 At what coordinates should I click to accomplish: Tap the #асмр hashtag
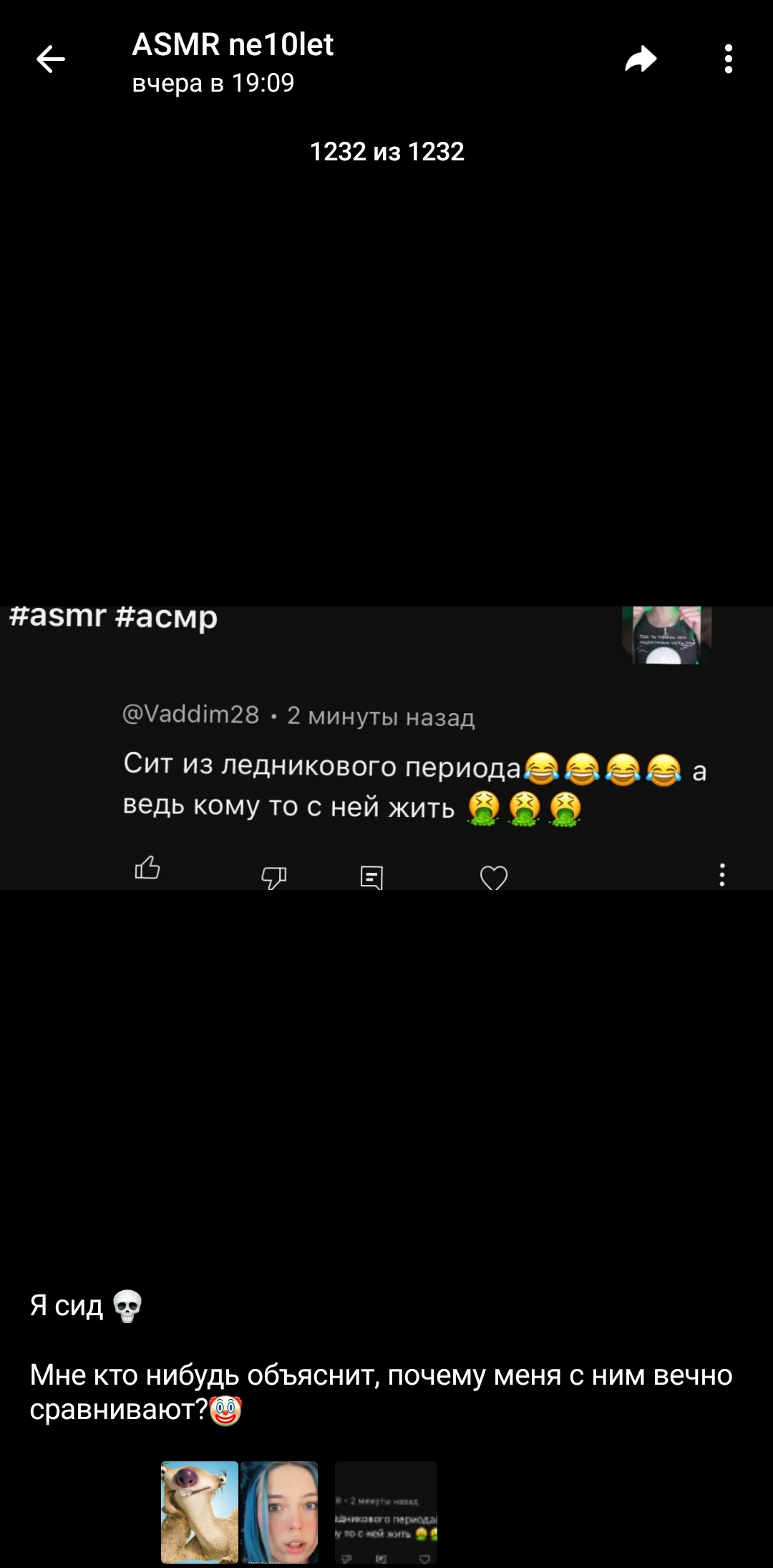pyautogui.click(x=165, y=618)
